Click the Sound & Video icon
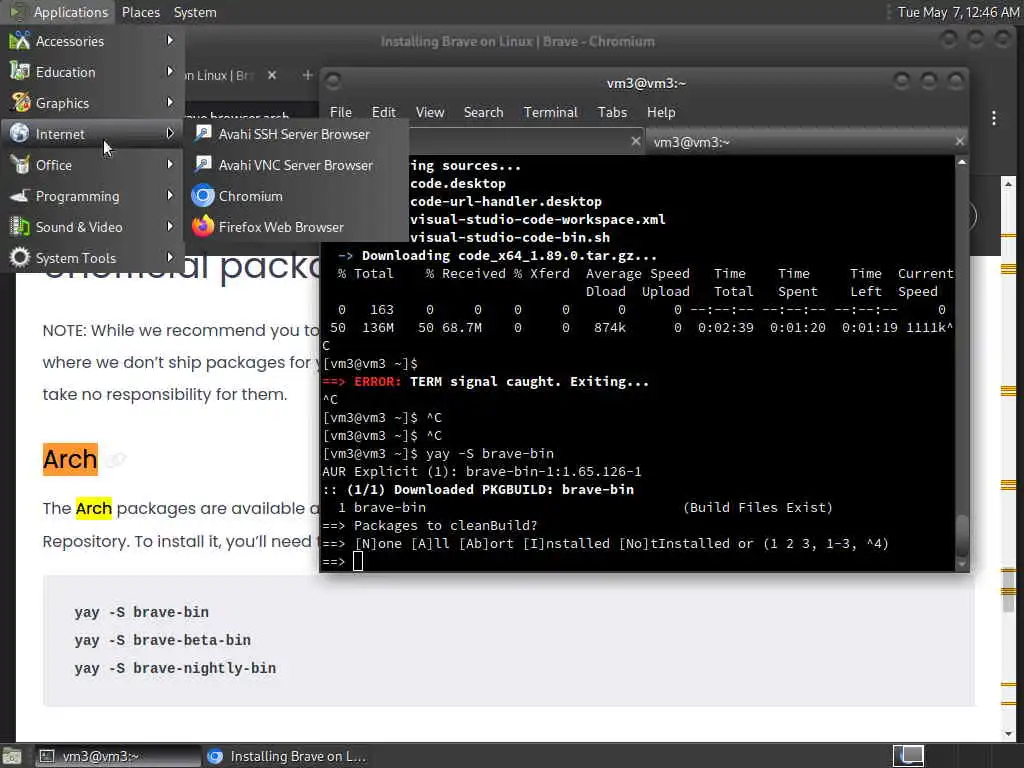The height and width of the screenshot is (768, 1024). [20, 227]
